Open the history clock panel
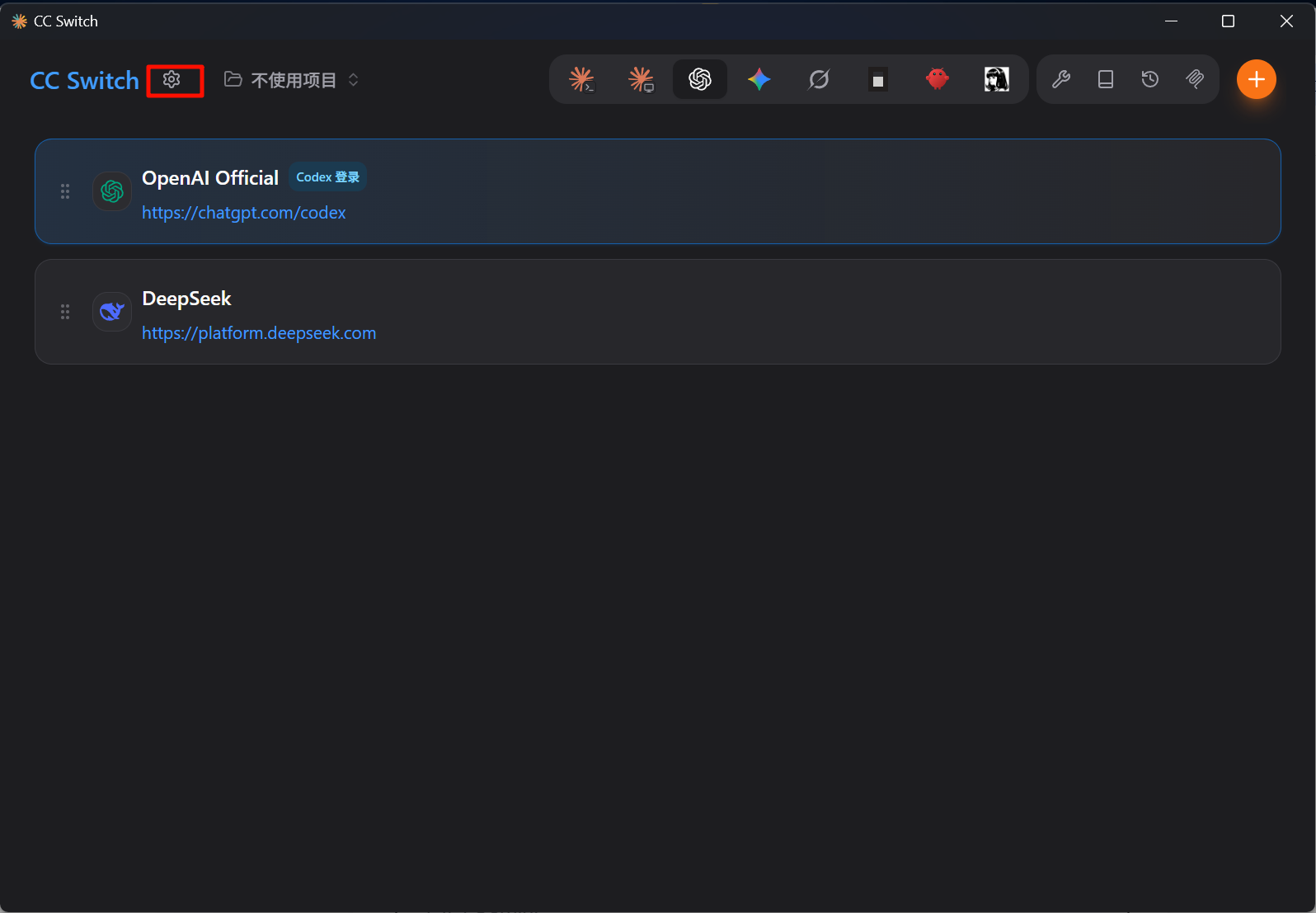The image size is (1316, 913). coord(1150,79)
